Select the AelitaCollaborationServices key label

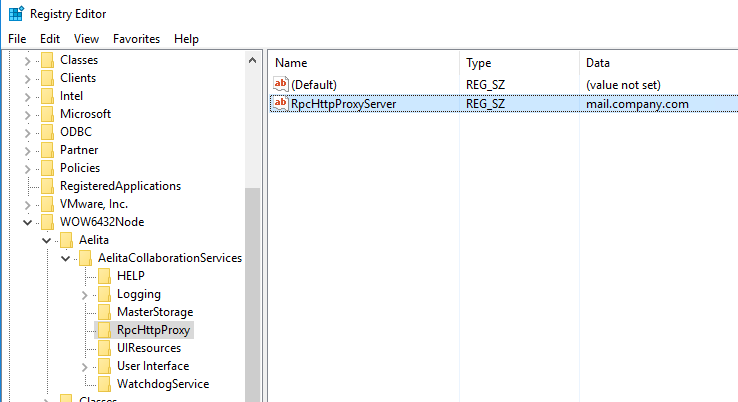[x=170, y=258]
